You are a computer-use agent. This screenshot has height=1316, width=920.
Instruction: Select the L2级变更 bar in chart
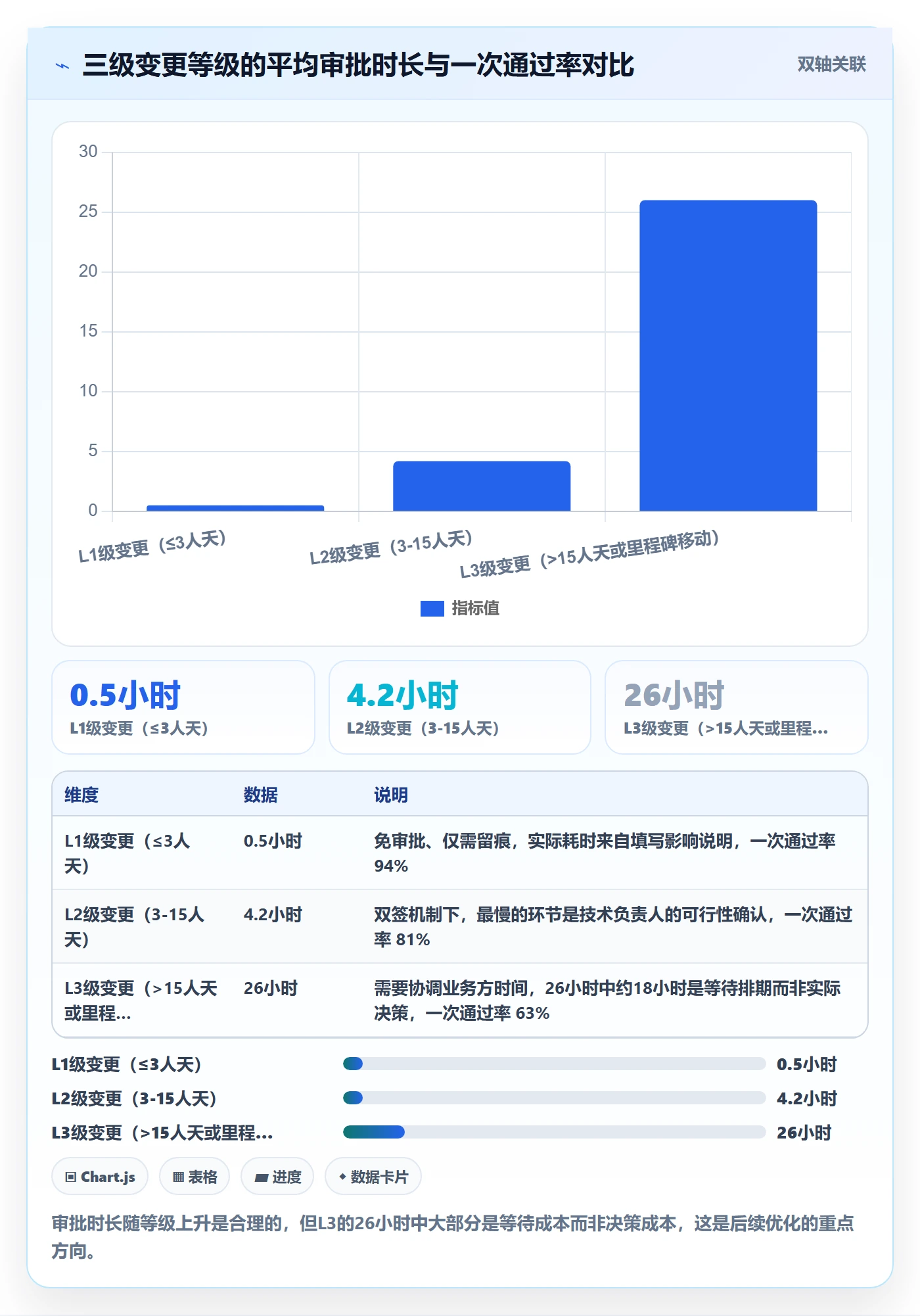coord(482,486)
